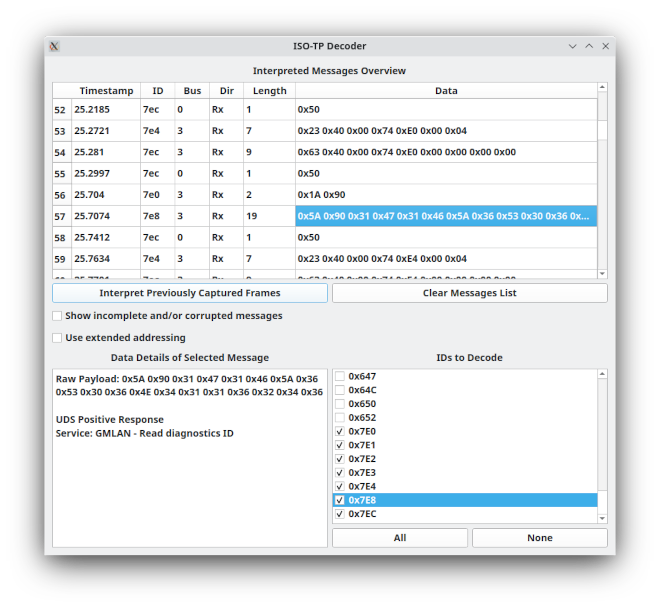
Task: Click ID cell 7e0 in row 56
Action: tap(158, 195)
